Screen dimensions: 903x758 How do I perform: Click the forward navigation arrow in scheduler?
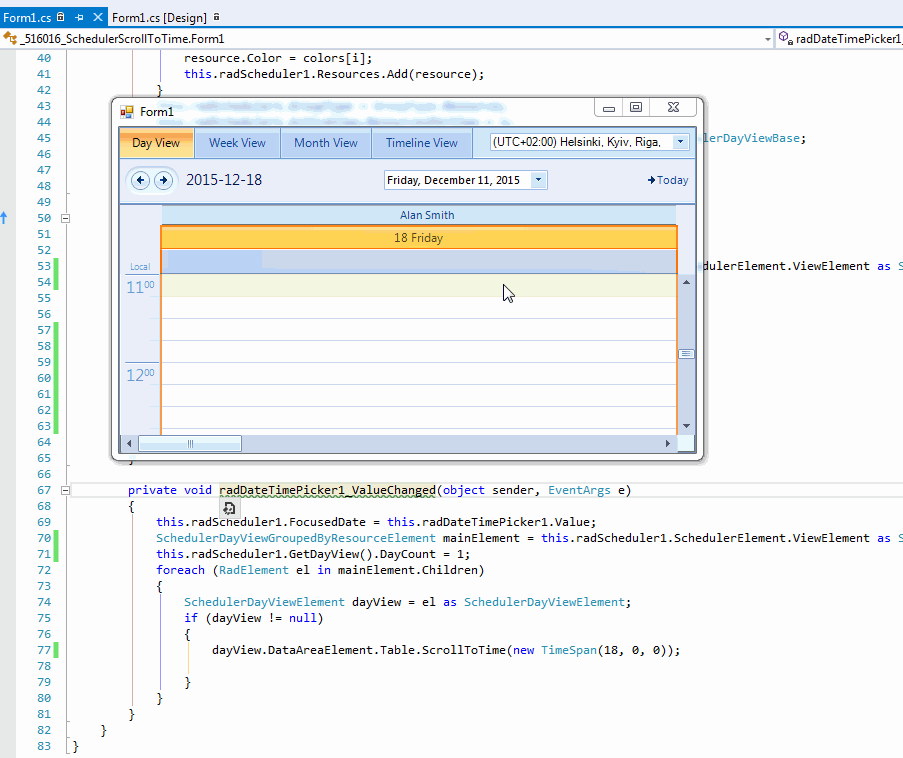click(162, 180)
